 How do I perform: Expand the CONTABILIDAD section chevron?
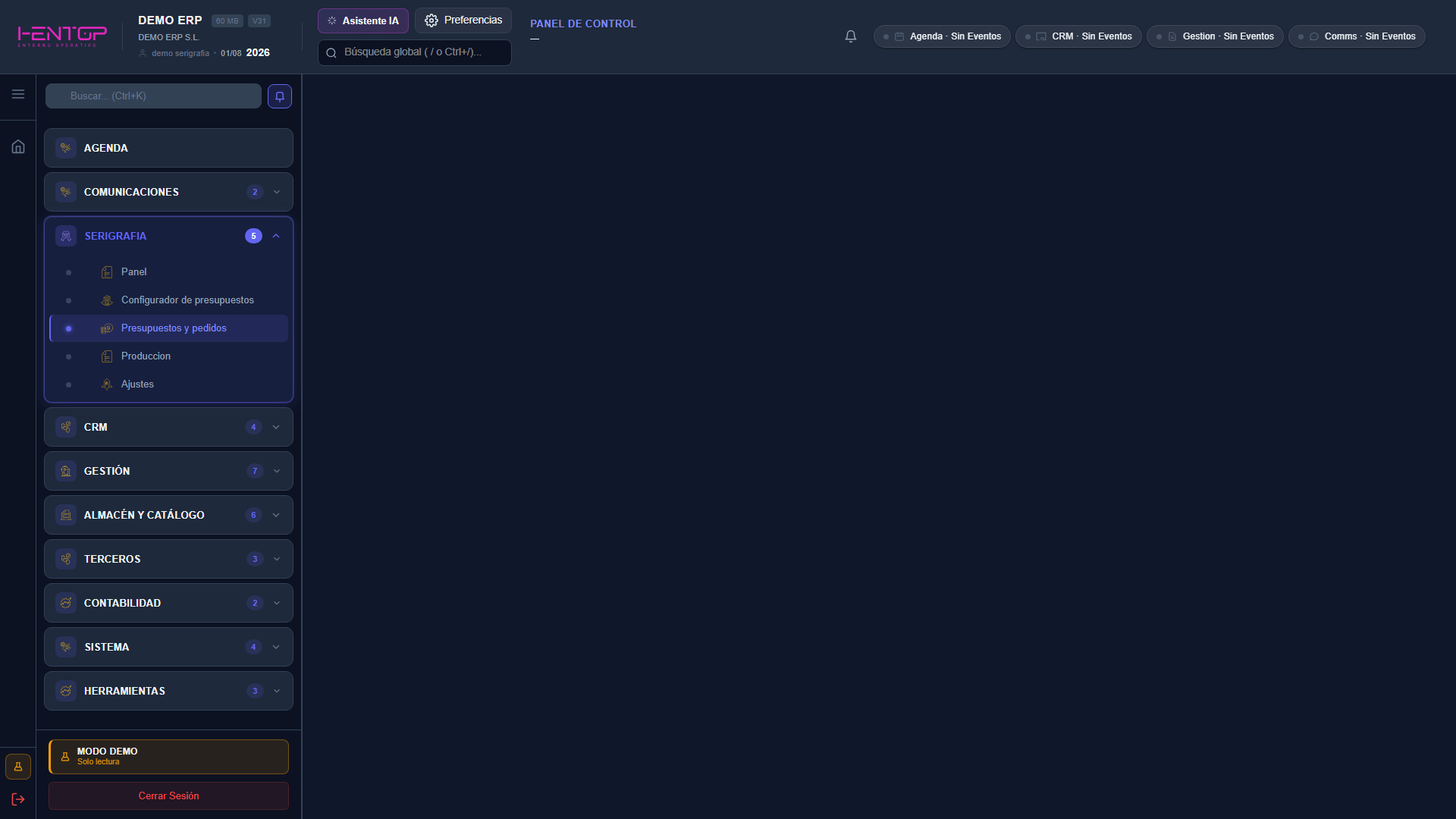point(277,603)
